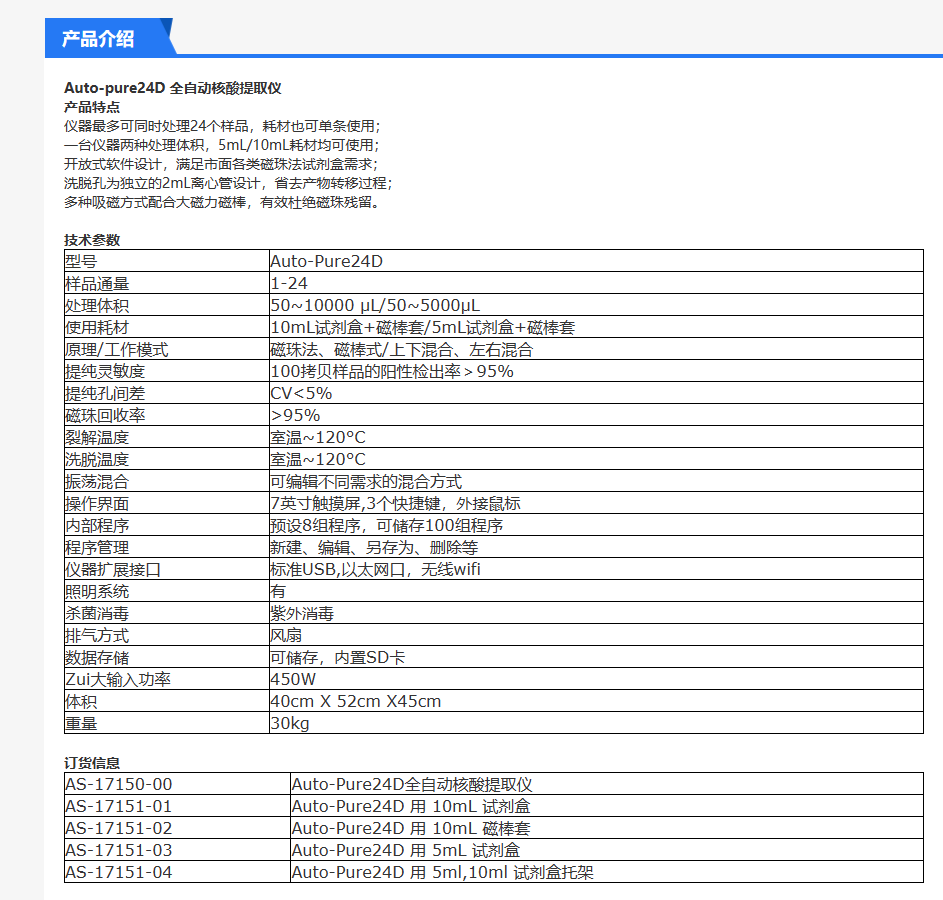
Task: Click the '使用耗材' cell
Action: (167, 327)
